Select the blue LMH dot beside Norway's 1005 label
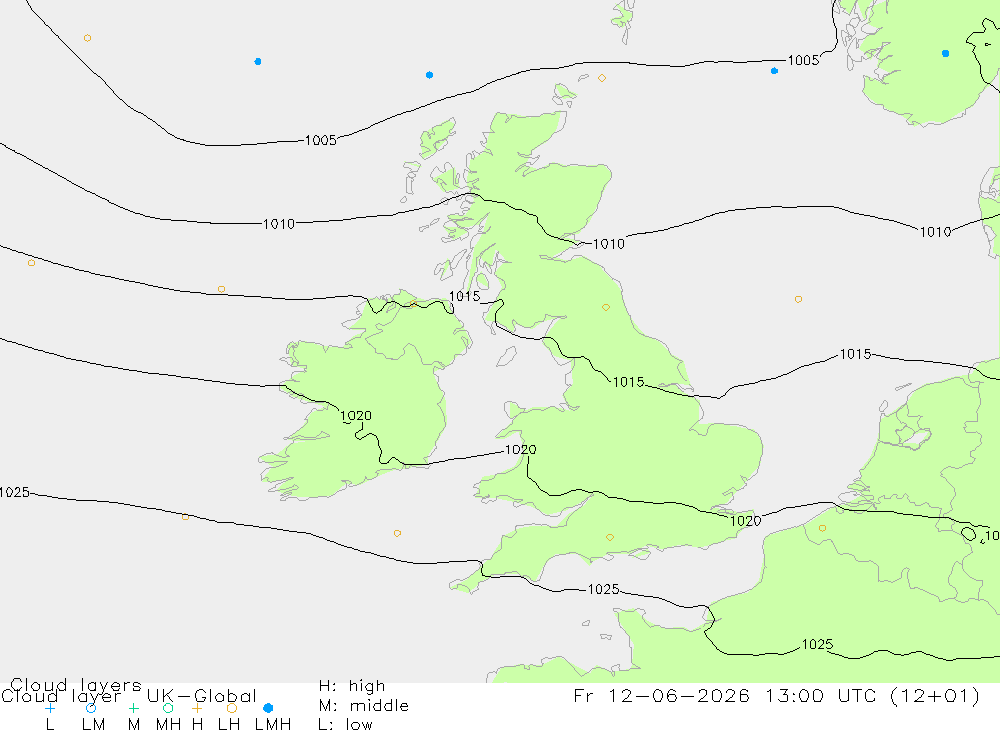 774,71
